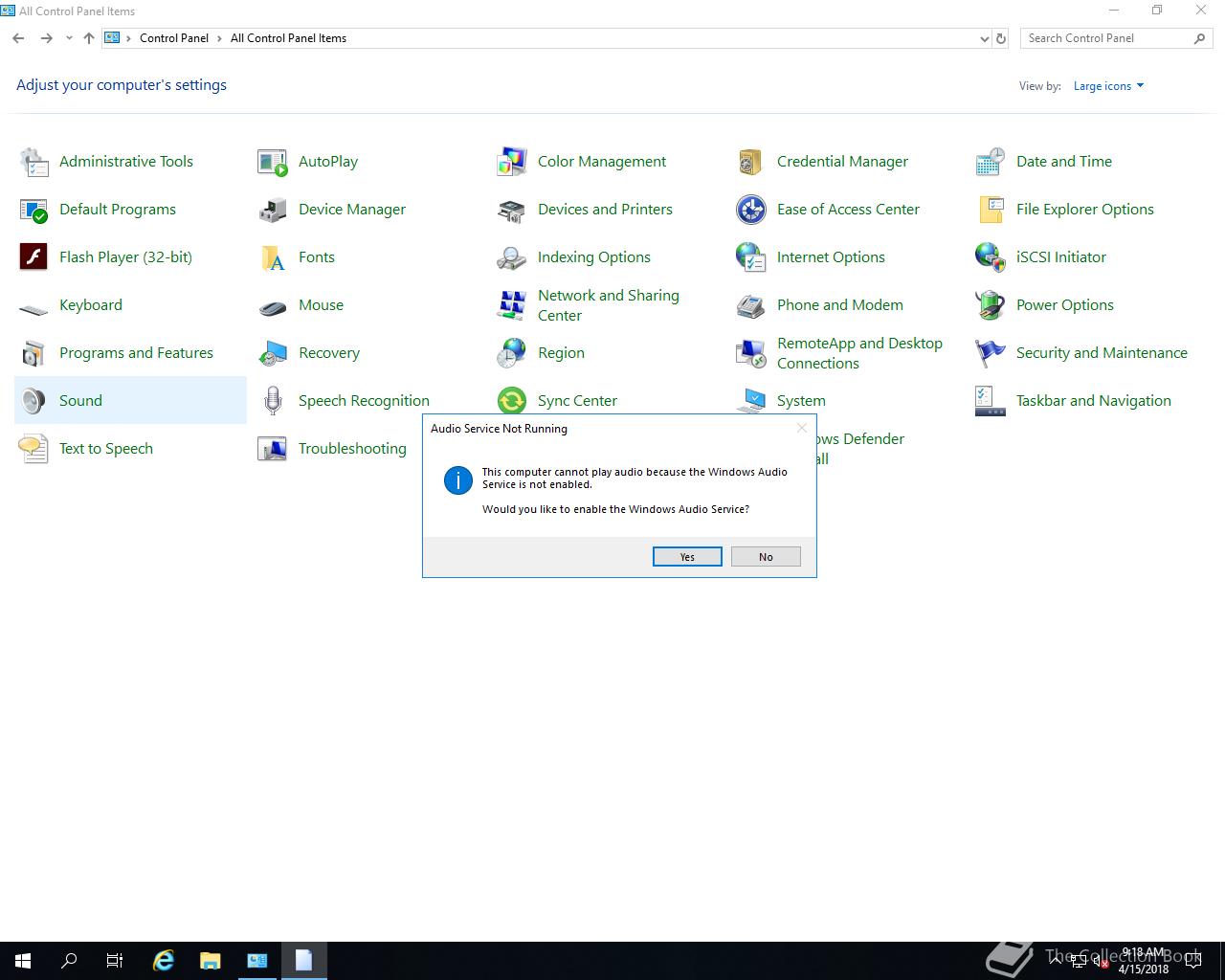Open the RemoteApp and Desktop Connections icon
Screen dimensions: 1225x980
point(751,353)
